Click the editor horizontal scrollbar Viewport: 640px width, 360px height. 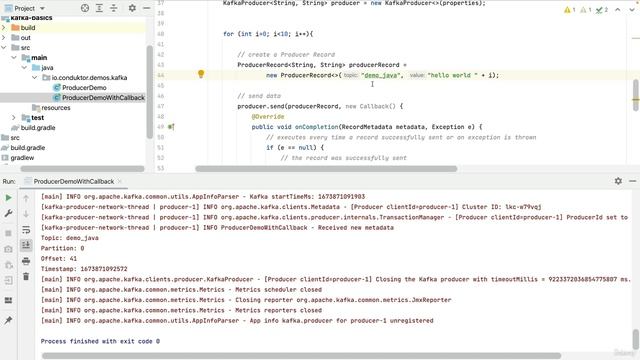point(326,169)
